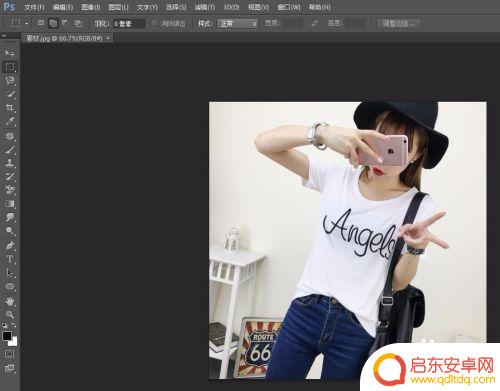Open the foreground color swatch
500x391 pixels.
coord(7,336)
